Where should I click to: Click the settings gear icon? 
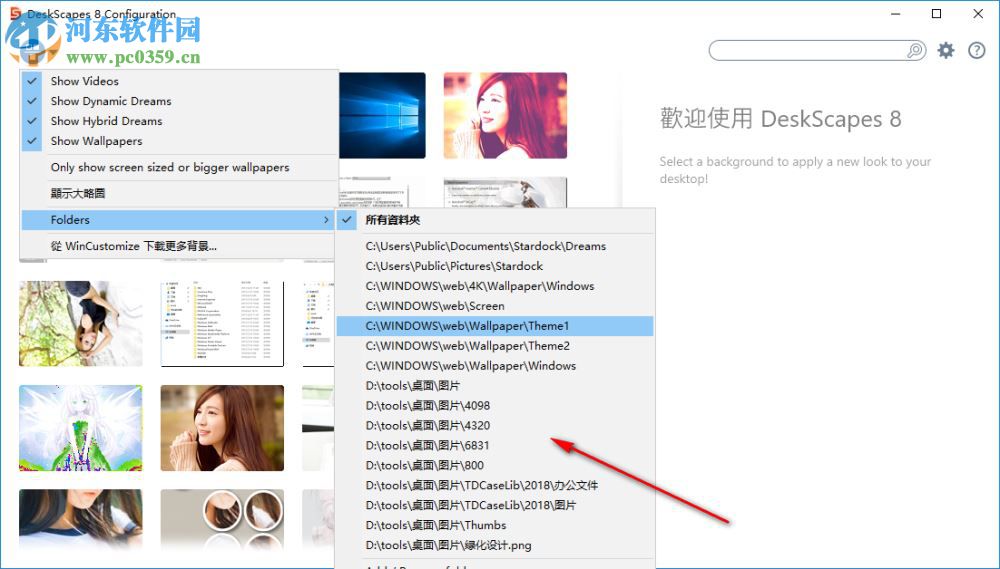point(946,50)
